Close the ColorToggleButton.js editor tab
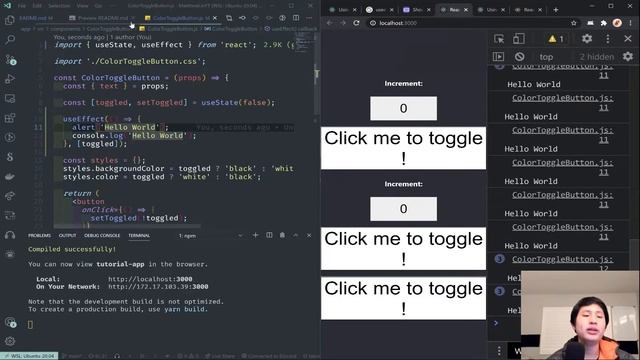The image size is (640, 360). [215, 18]
